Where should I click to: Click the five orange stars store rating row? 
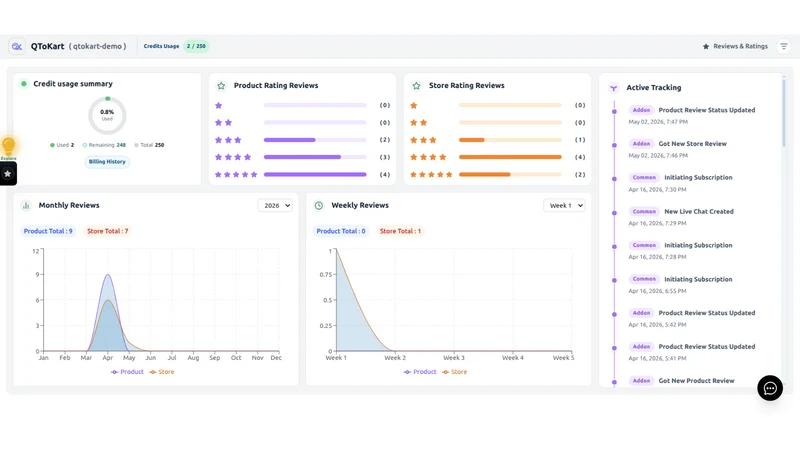[x=431, y=174]
